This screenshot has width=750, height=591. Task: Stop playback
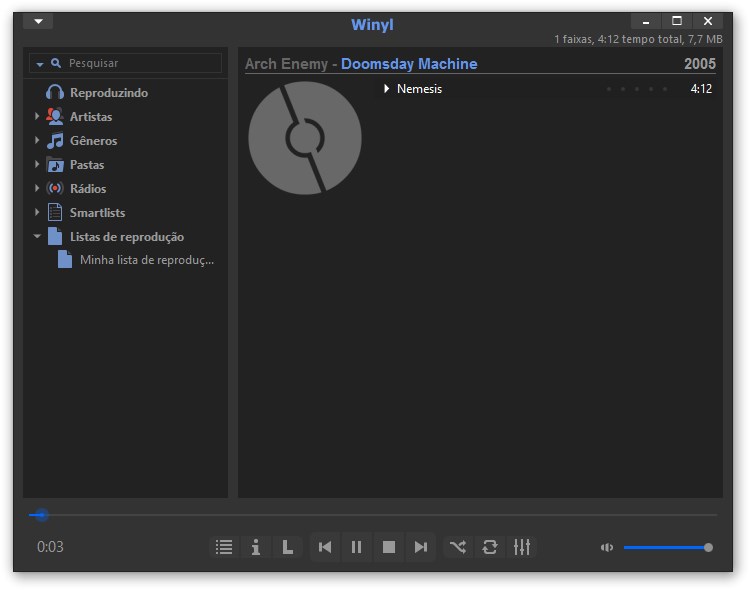[389, 547]
